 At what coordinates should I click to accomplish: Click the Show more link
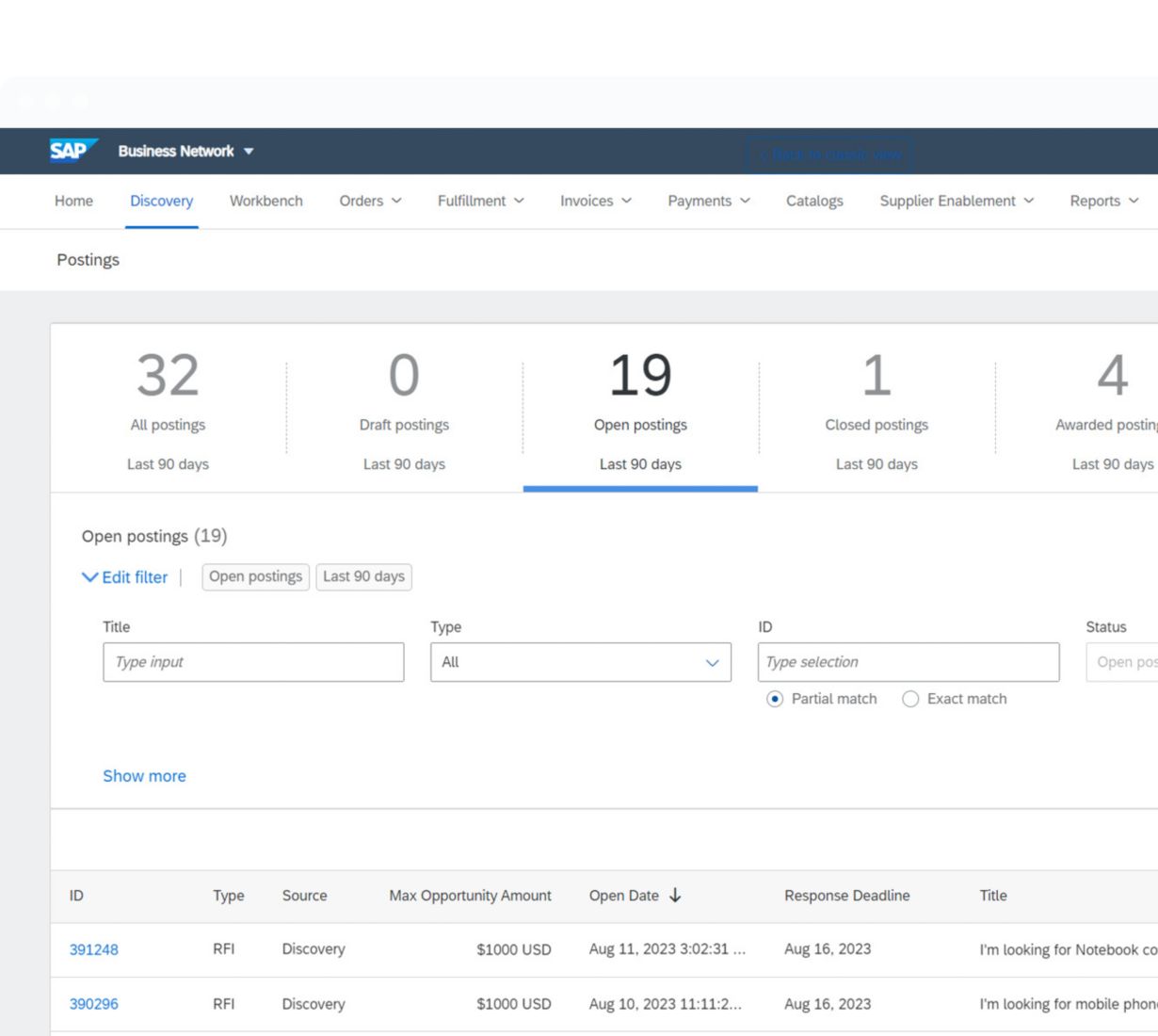[x=144, y=776]
